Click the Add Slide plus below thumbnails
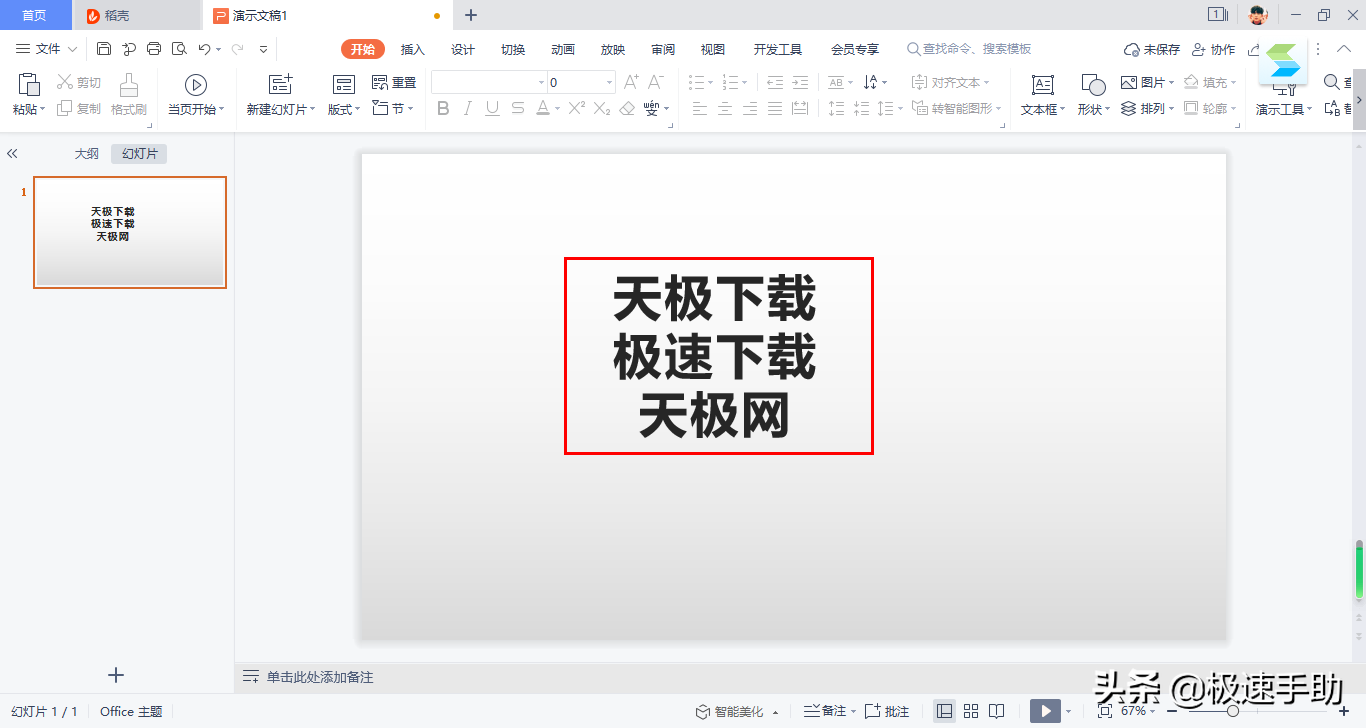The width and height of the screenshot is (1366, 728). pos(116,675)
